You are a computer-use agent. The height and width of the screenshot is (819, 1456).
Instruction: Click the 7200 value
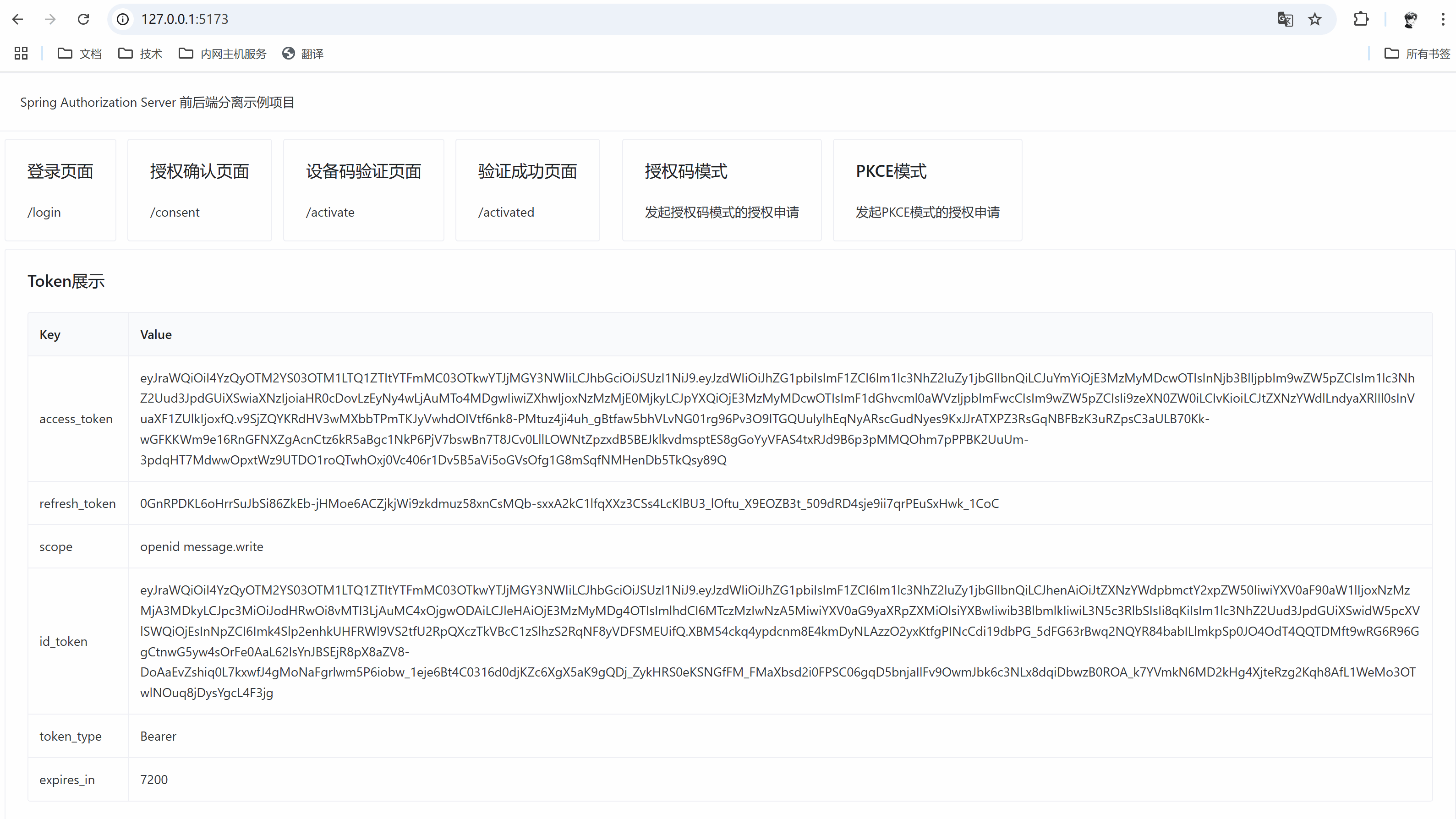[154, 780]
